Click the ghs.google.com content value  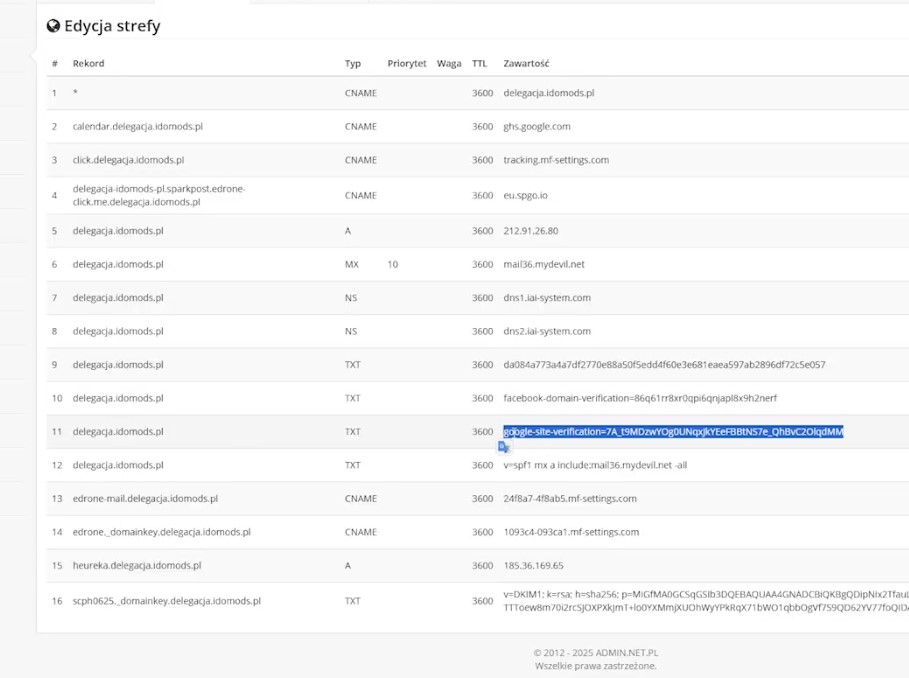pyautogui.click(x=537, y=127)
